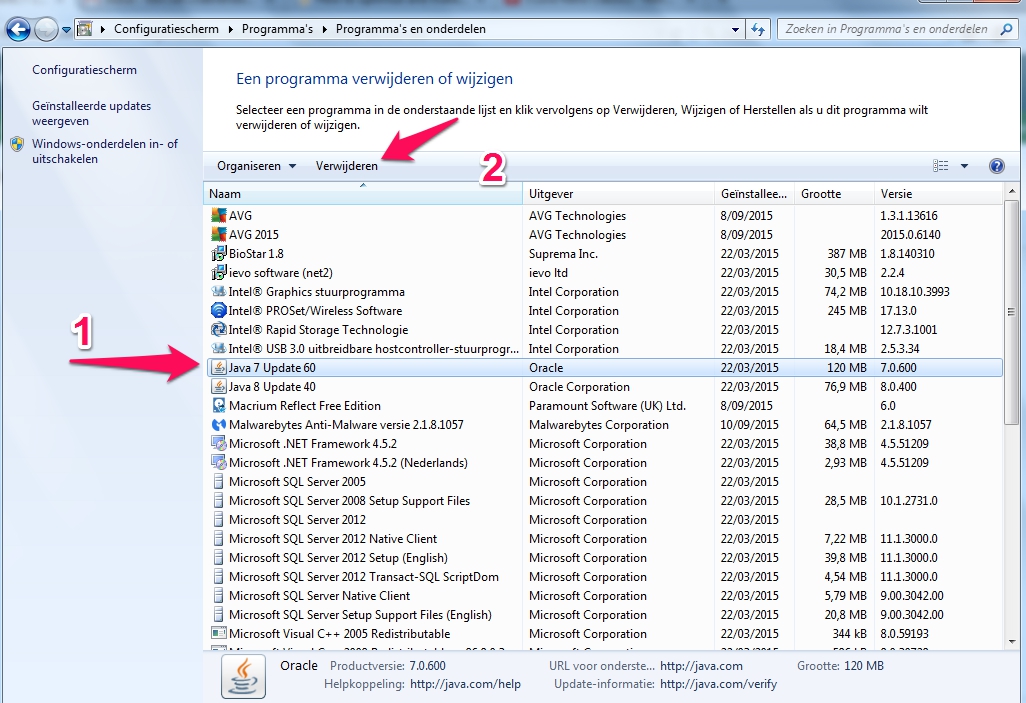Image resolution: width=1026 pixels, height=703 pixels.
Task: Sort by the Versie column header
Action: pos(938,194)
